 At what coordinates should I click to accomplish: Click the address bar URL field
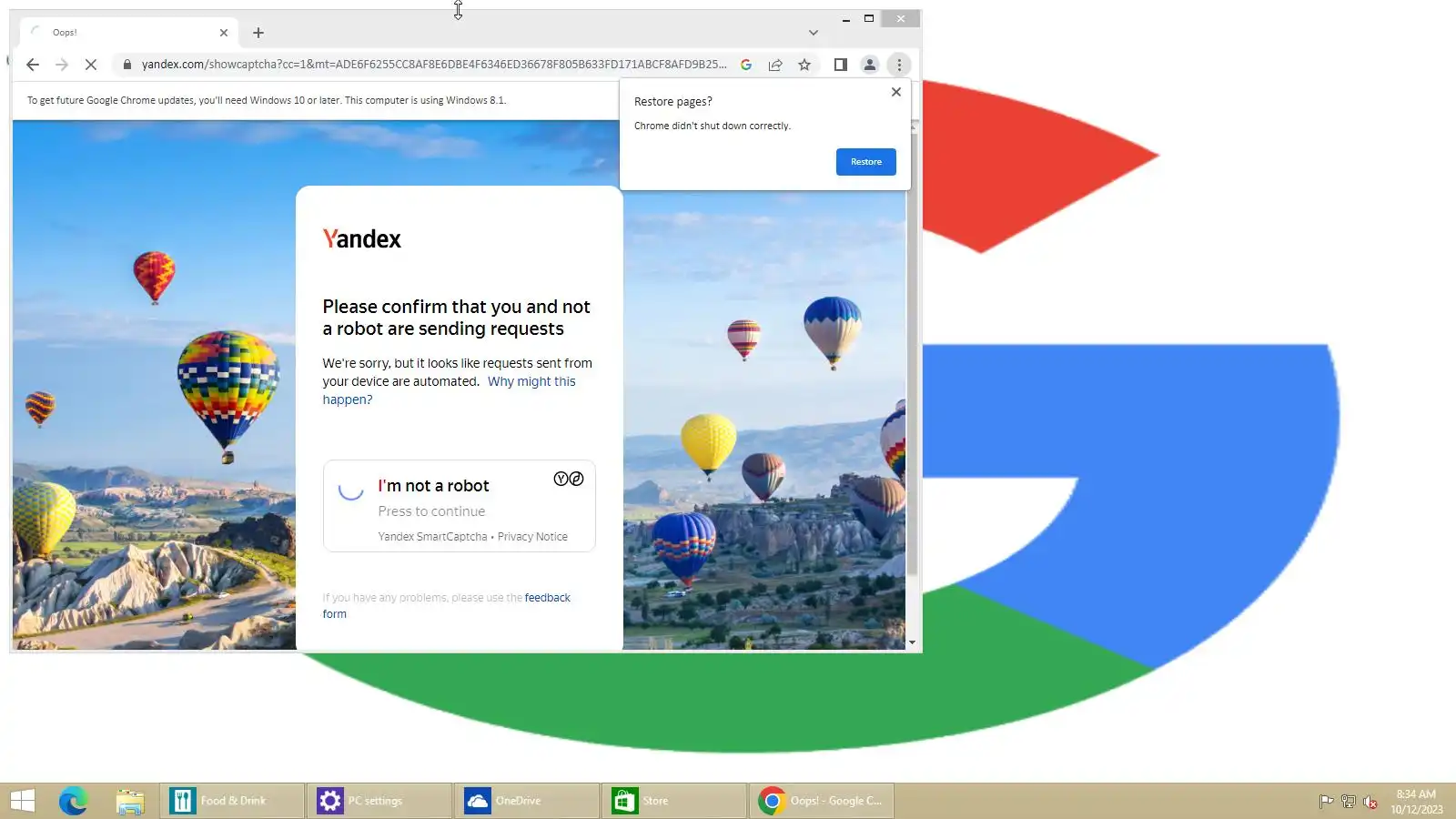click(434, 65)
